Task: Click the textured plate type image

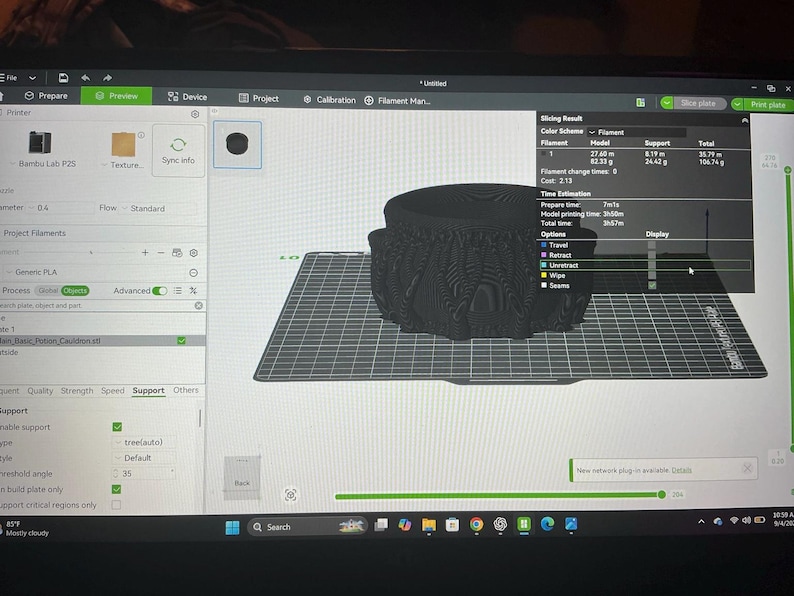Action: [123, 144]
